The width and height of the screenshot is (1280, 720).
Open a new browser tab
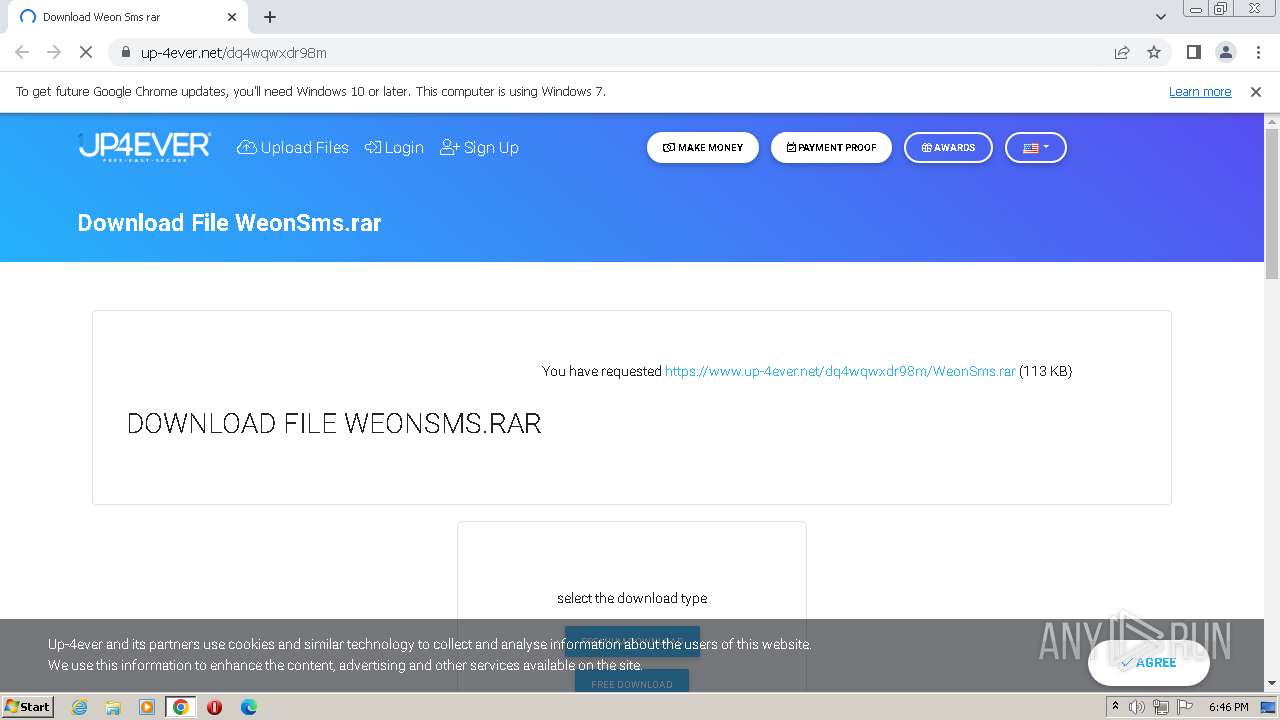270,17
